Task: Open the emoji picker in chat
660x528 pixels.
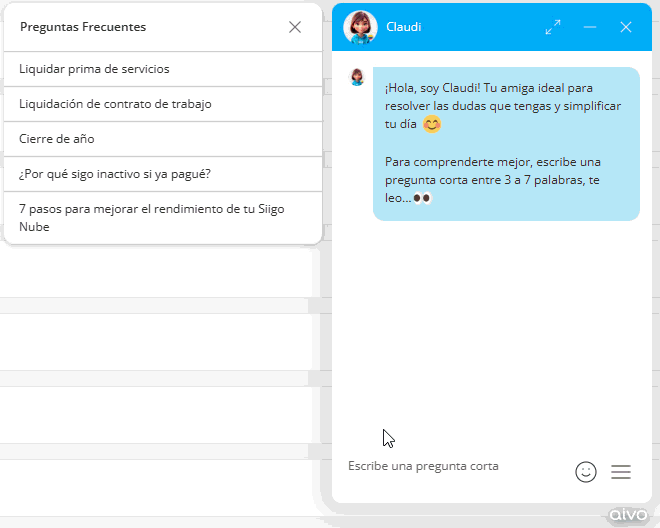Action: (x=586, y=472)
